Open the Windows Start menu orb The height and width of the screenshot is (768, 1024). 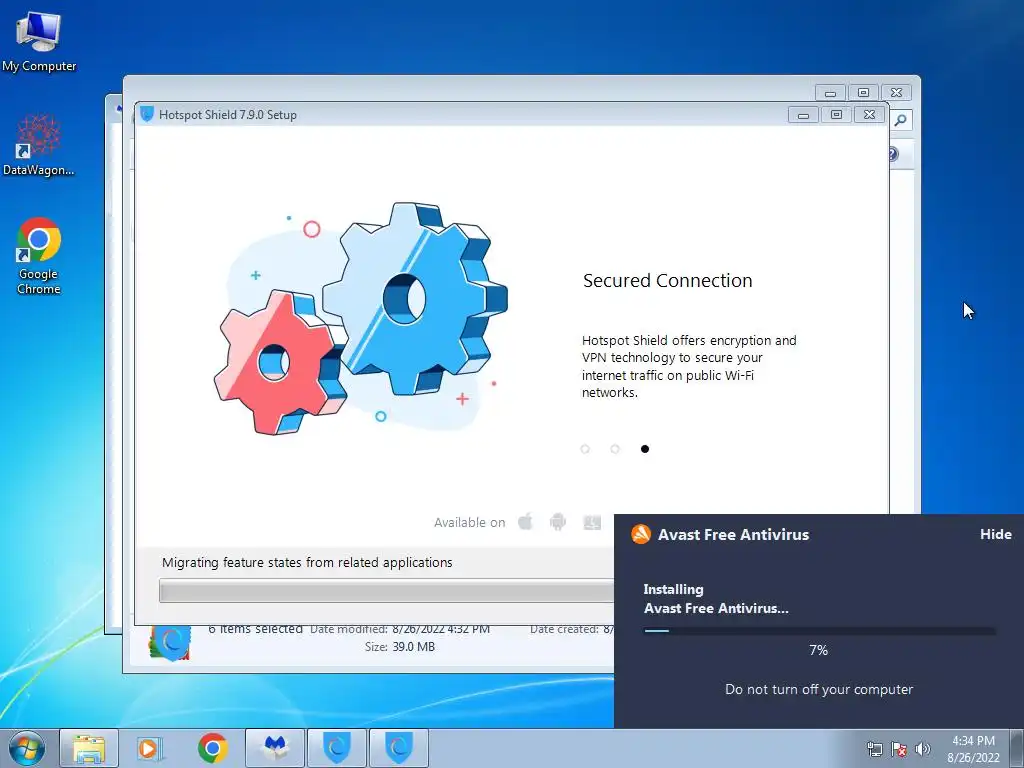(27, 748)
